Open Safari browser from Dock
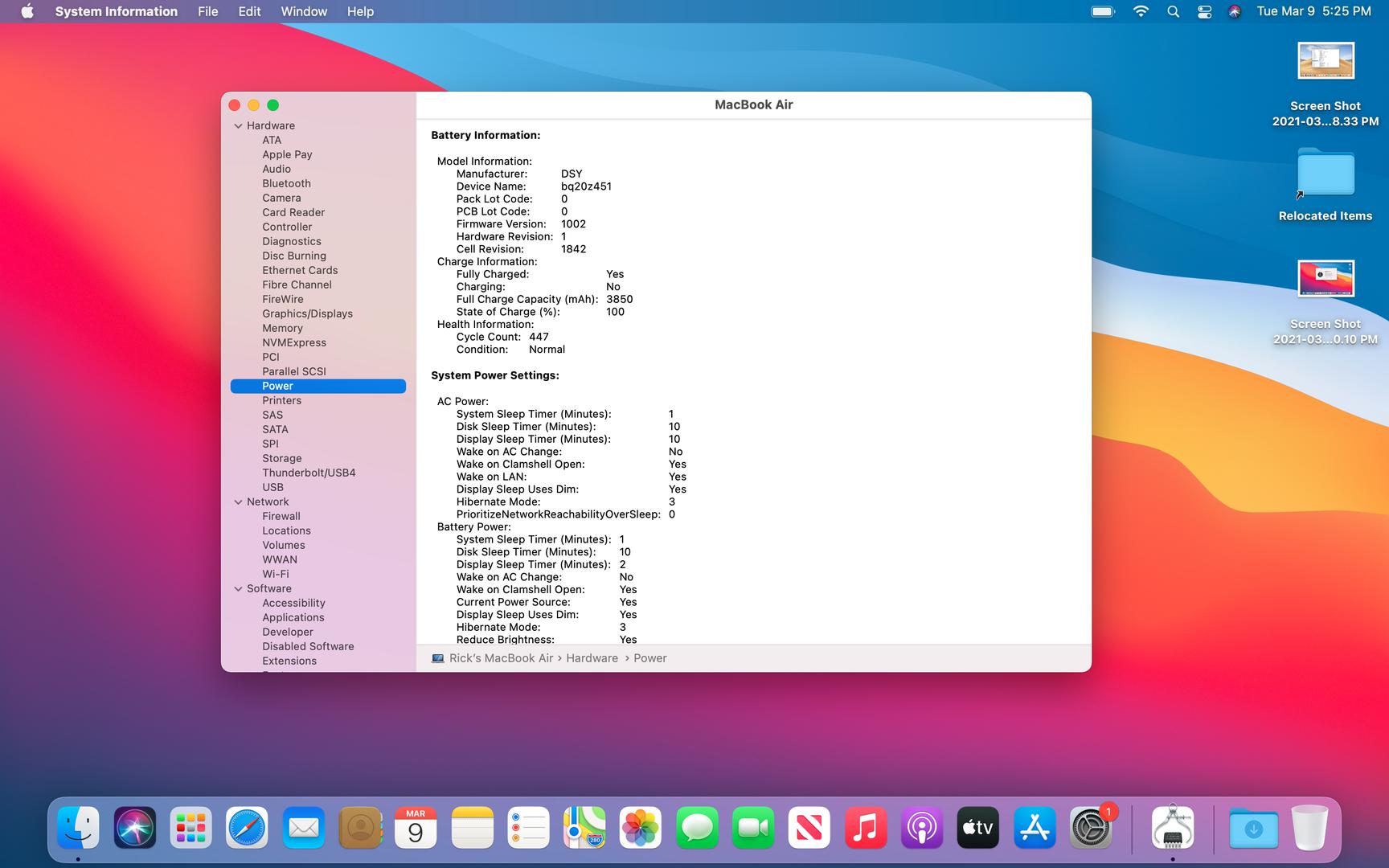This screenshot has width=1389, height=868. pos(247,828)
